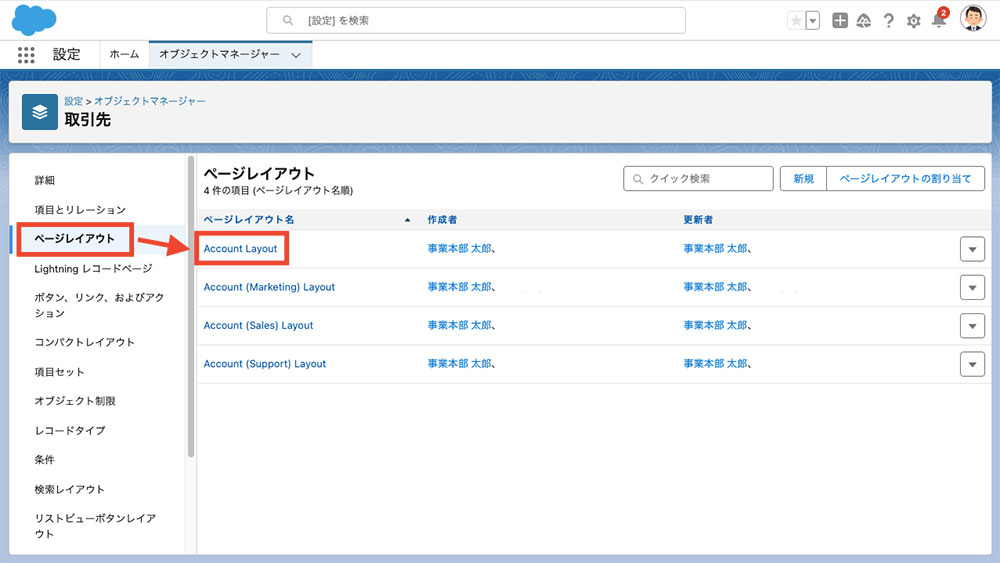Screen dimensions: 1000x563
Task: Open 条件 in the sidebar
Action: tap(45, 460)
